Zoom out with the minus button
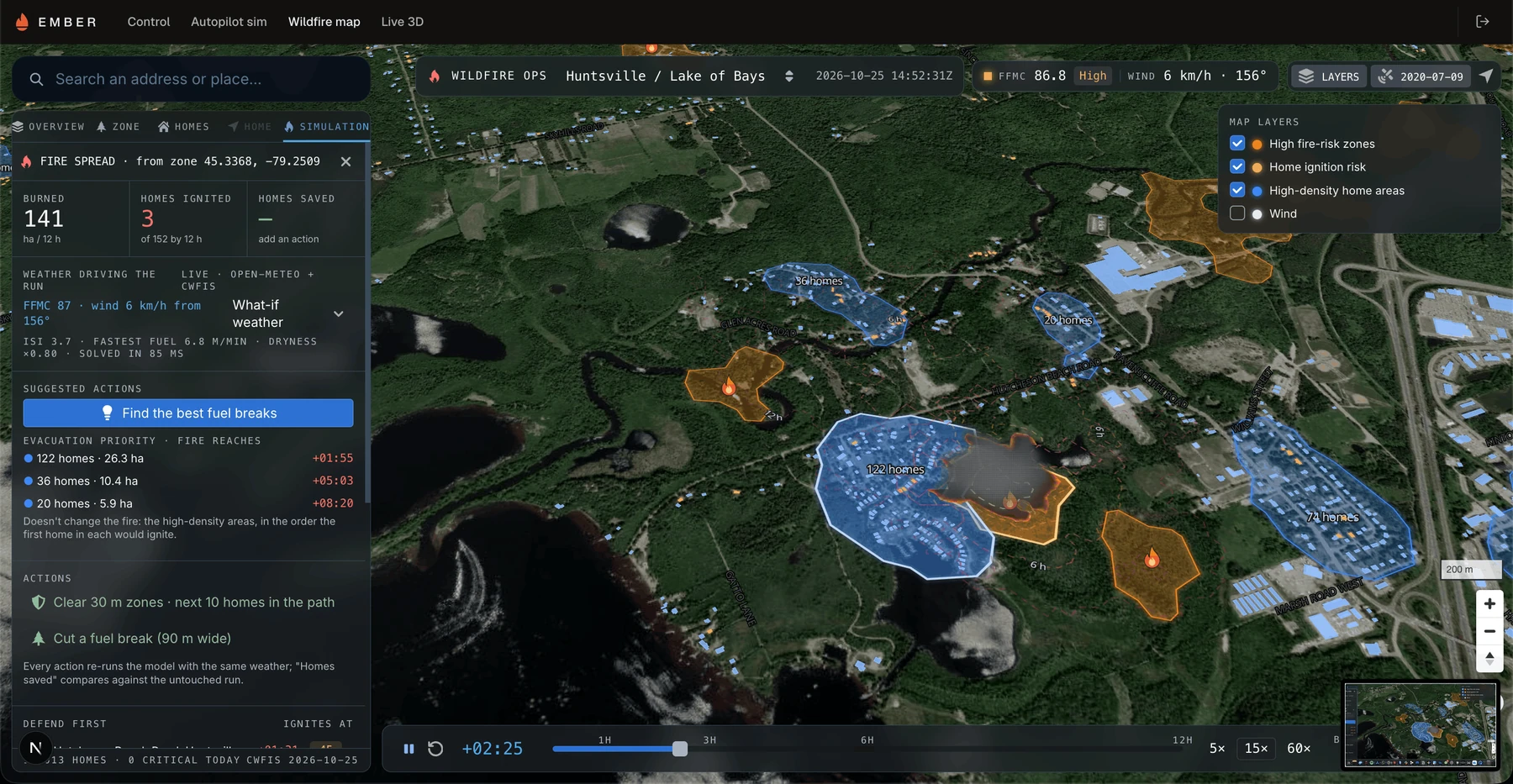This screenshot has height=784, width=1513. pos(1489,631)
